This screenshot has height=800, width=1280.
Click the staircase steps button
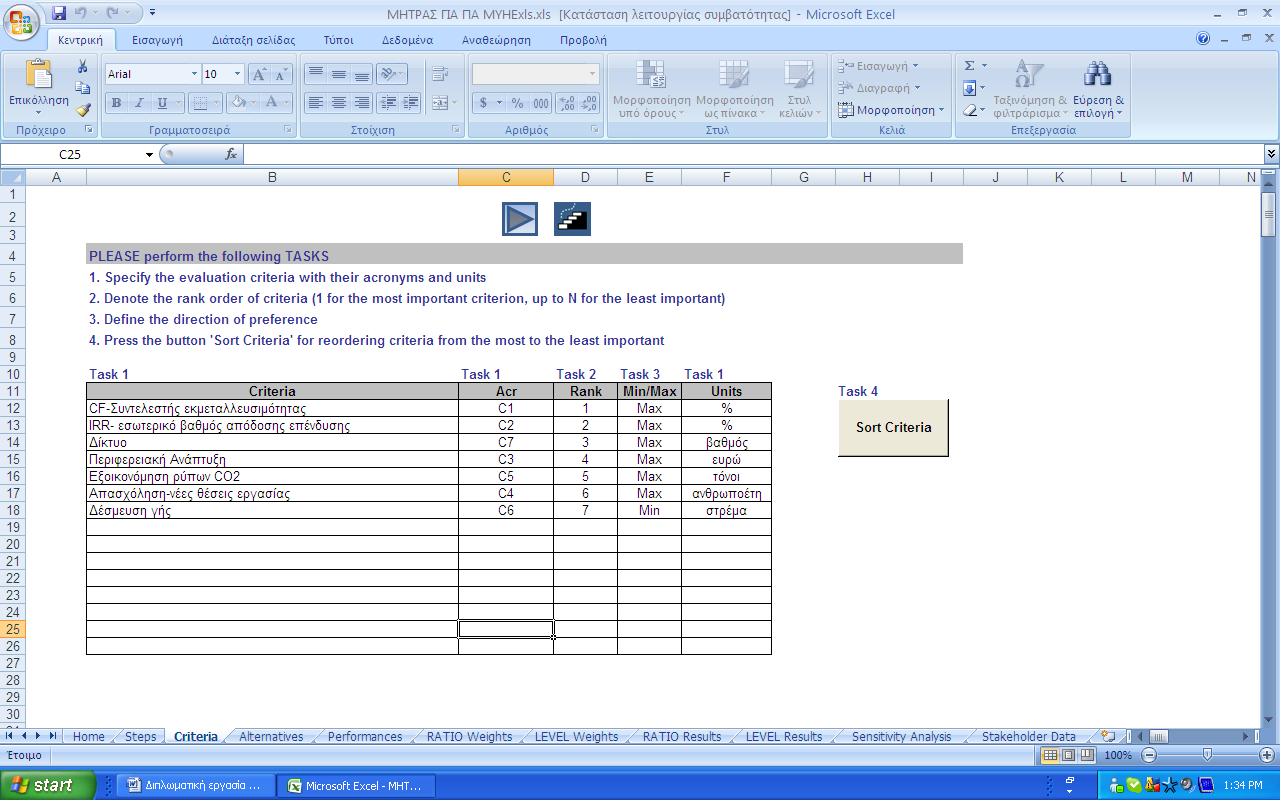572,219
